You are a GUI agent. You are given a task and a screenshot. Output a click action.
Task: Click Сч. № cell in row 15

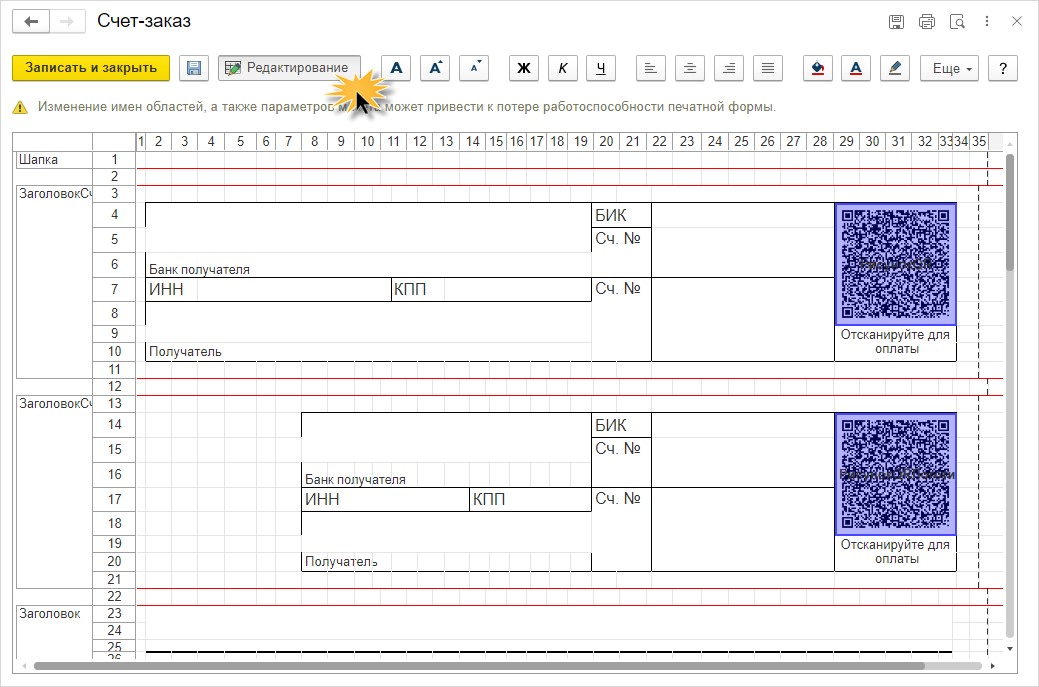pos(621,449)
